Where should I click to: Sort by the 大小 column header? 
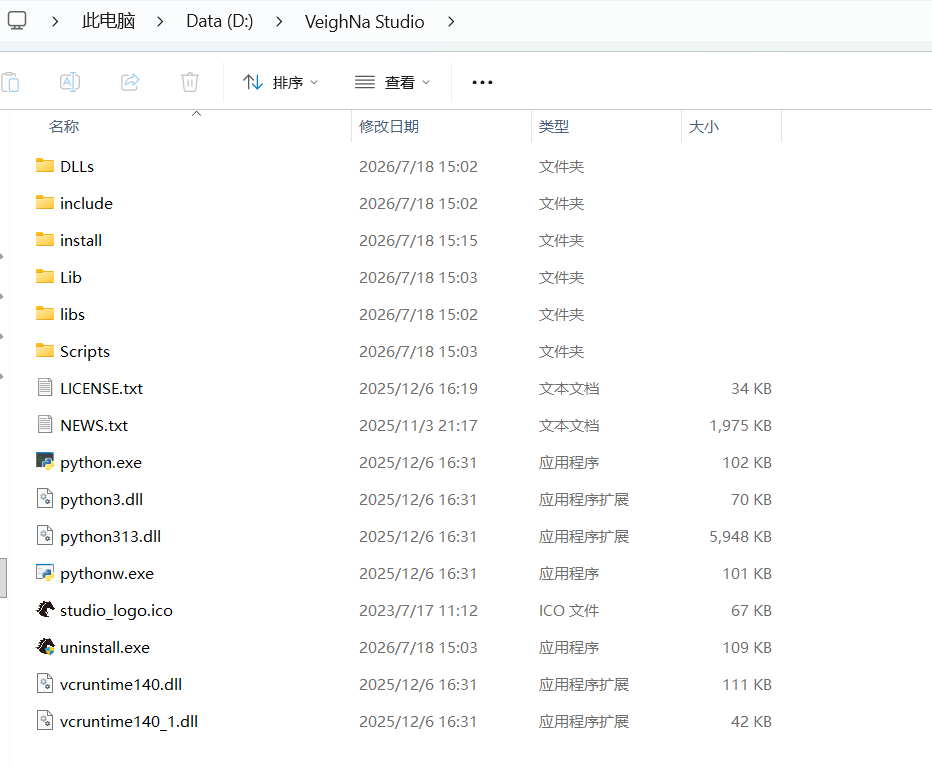[x=704, y=126]
